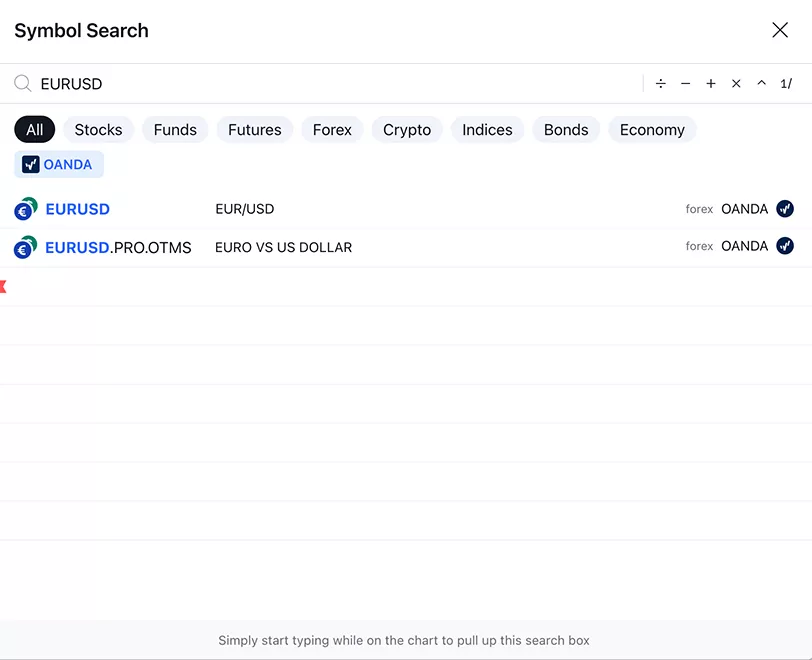This screenshot has height=660, width=812.
Task: Click the magnifying glass search icon
Action: pyautogui.click(x=22, y=84)
